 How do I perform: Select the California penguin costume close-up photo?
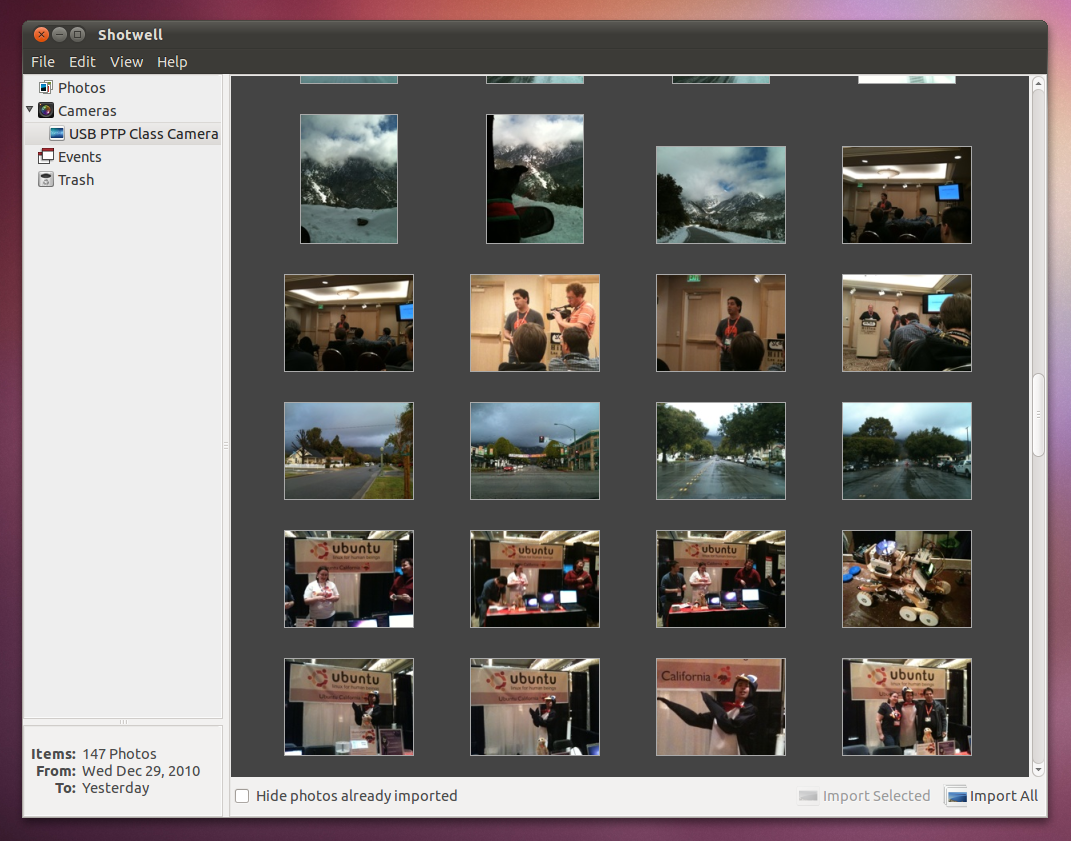(721, 707)
